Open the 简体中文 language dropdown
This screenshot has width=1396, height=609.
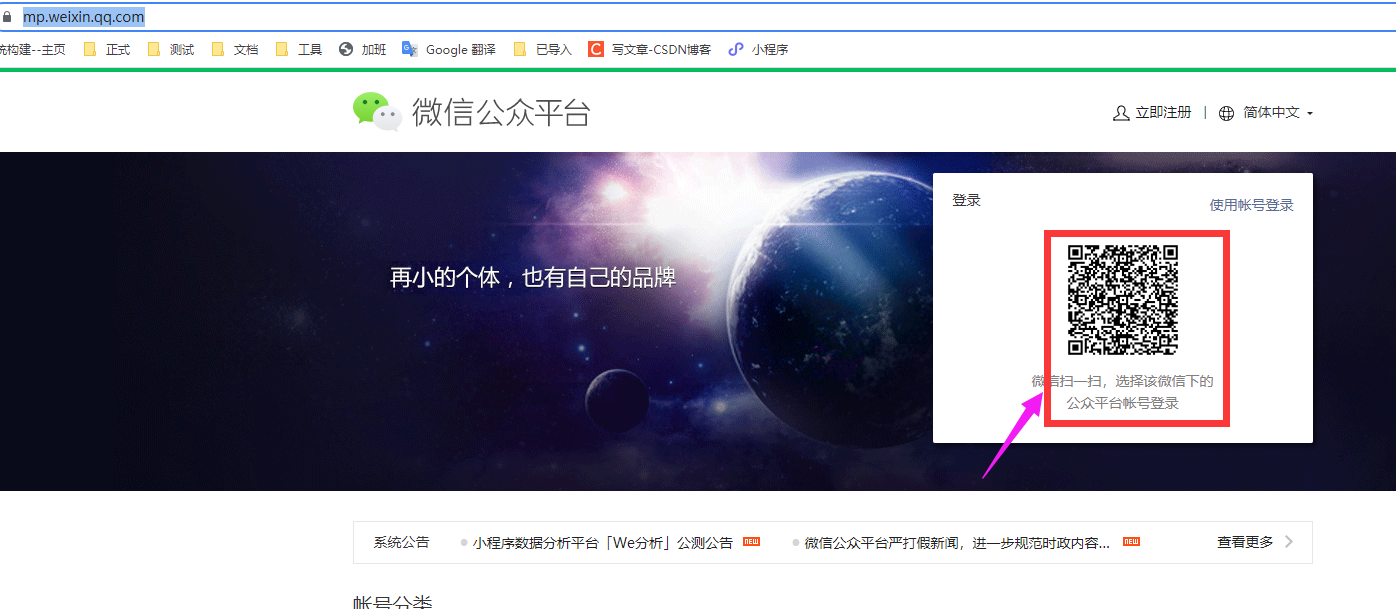tap(1277, 113)
